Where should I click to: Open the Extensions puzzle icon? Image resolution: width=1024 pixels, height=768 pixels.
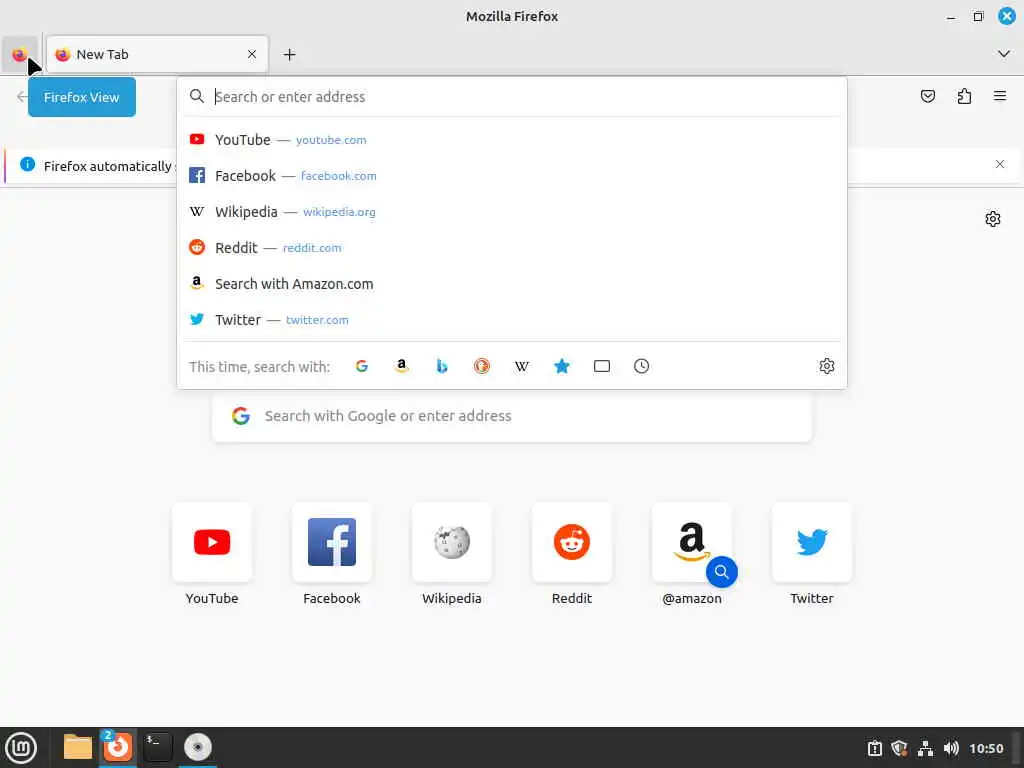(964, 97)
